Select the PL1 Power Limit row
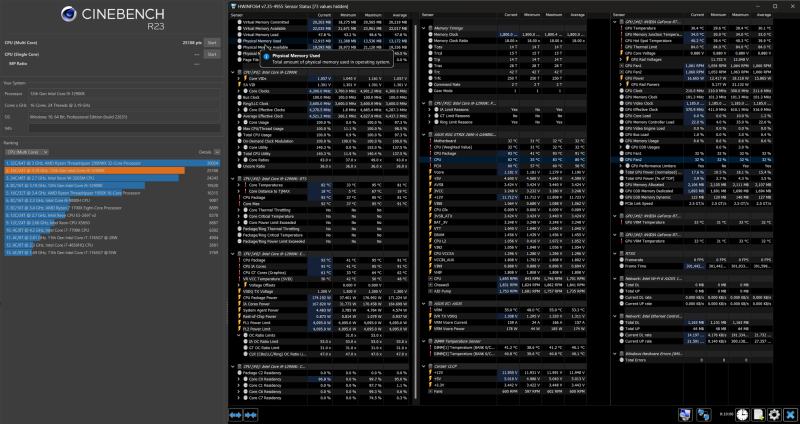800x424 pixels. pos(320,322)
